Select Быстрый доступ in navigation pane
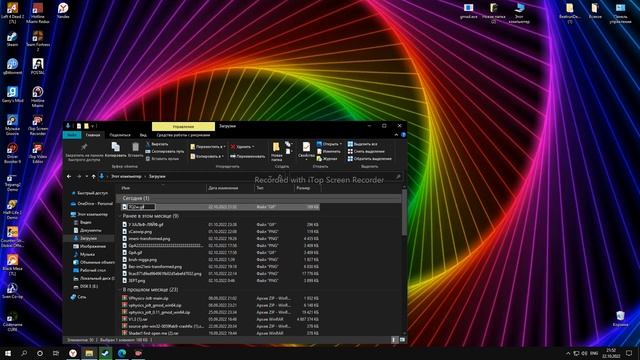Image resolution: width=640 pixels, height=360 pixels. point(90,193)
